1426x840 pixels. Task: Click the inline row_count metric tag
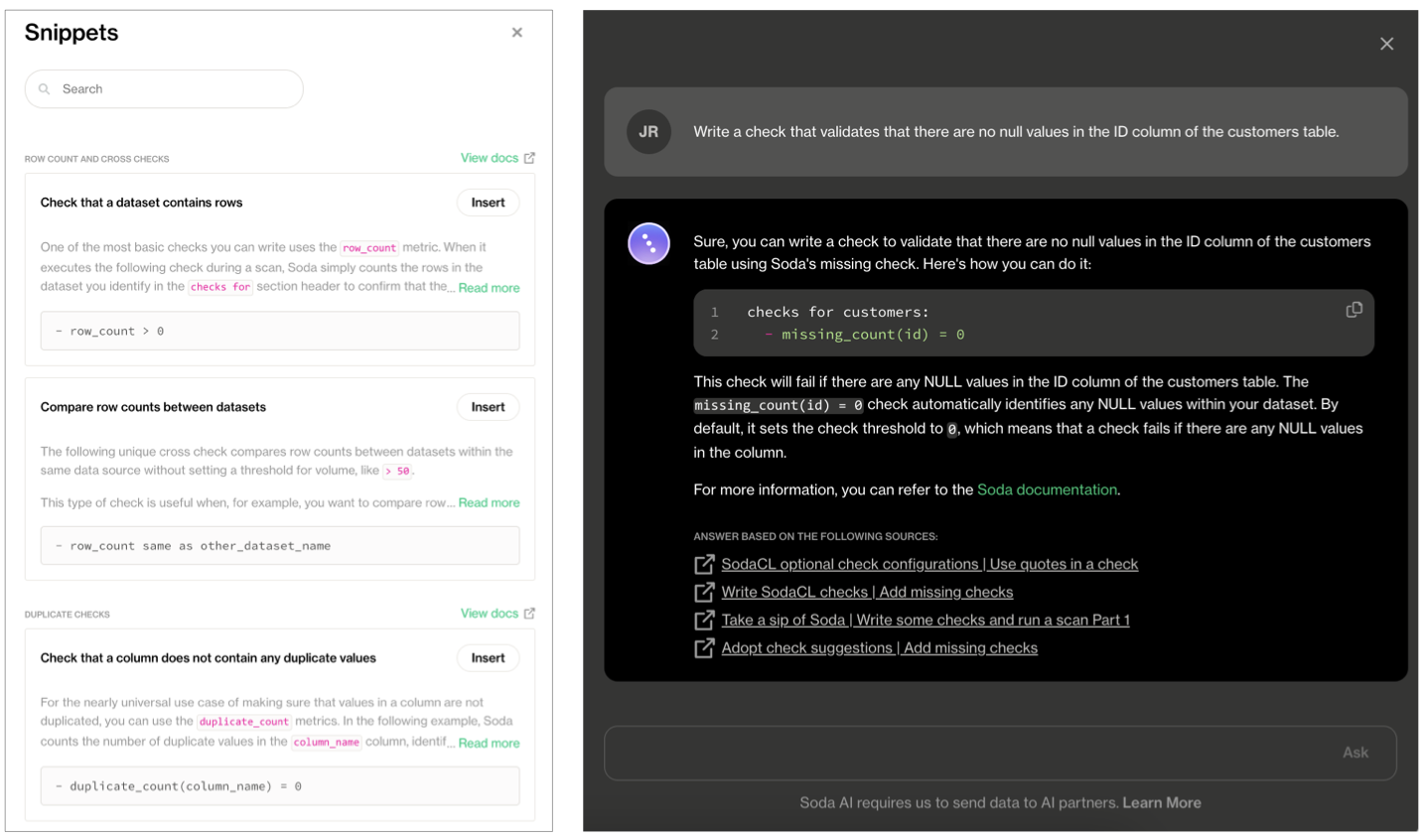pos(368,248)
